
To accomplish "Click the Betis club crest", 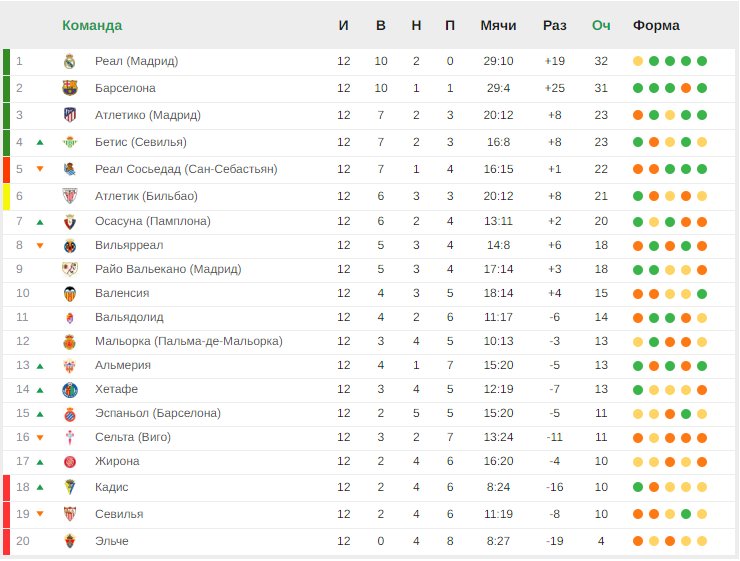I will [x=70, y=142].
